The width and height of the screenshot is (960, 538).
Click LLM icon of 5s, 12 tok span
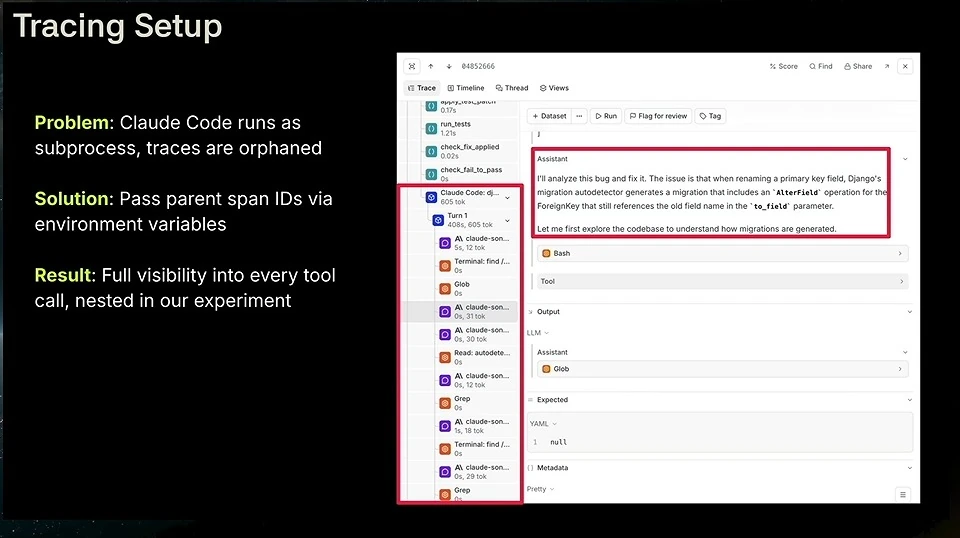tap(445, 243)
